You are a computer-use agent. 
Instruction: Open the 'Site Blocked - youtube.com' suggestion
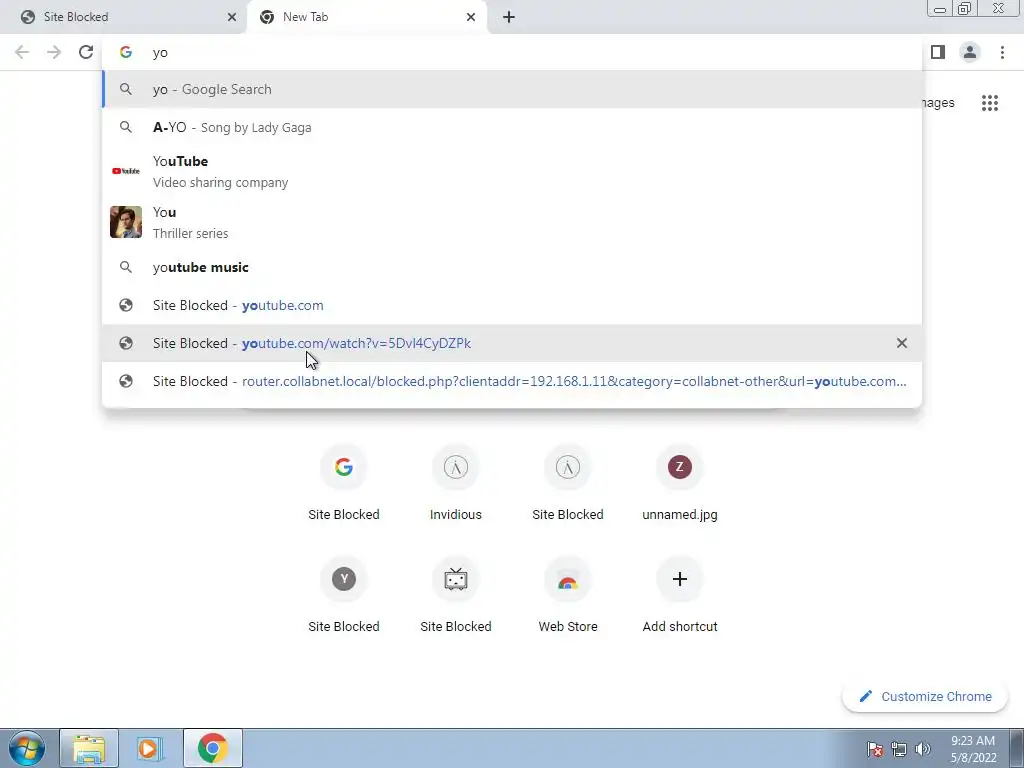coord(512,305)
